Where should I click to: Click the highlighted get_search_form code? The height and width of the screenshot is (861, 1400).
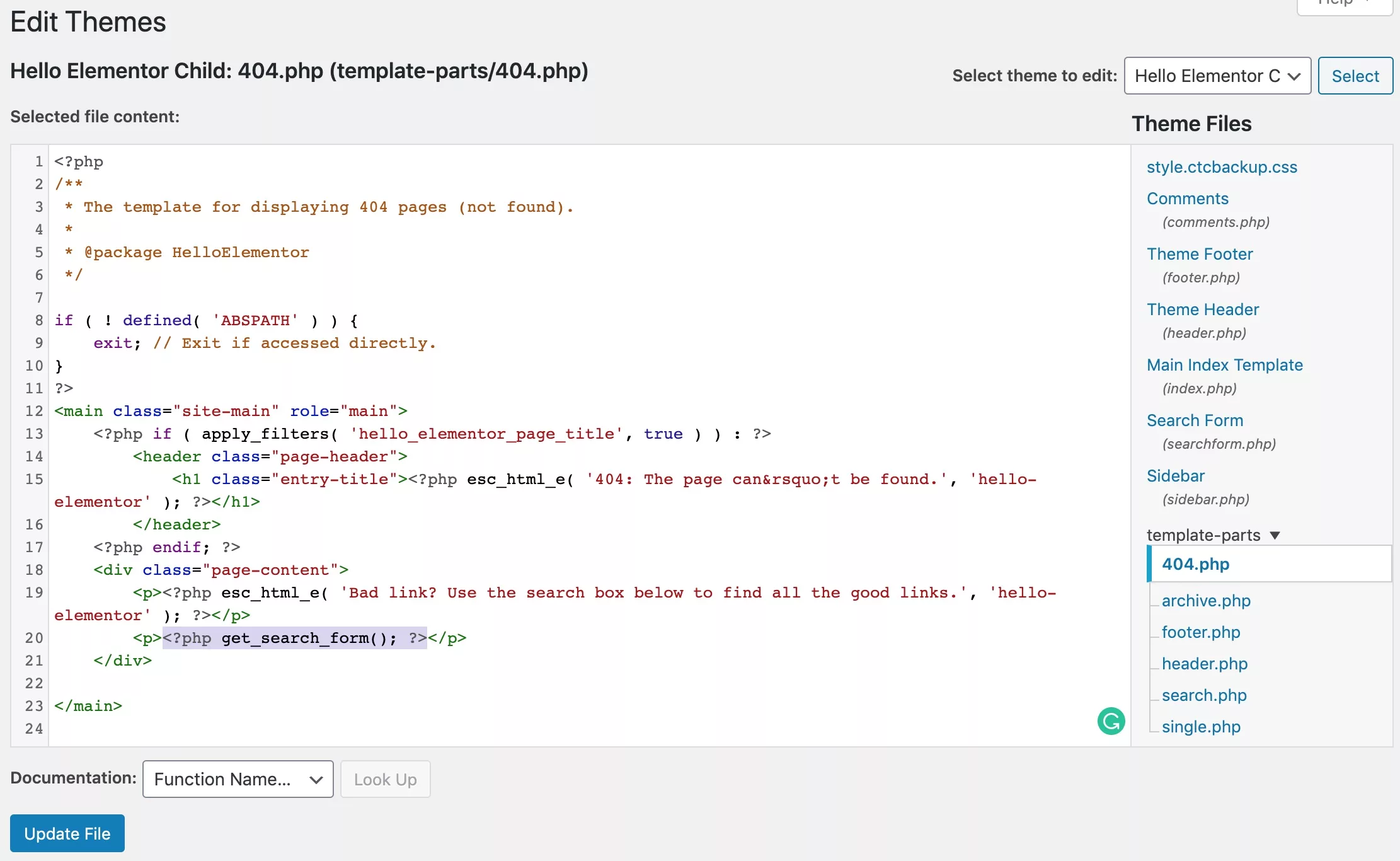point(295,638)
